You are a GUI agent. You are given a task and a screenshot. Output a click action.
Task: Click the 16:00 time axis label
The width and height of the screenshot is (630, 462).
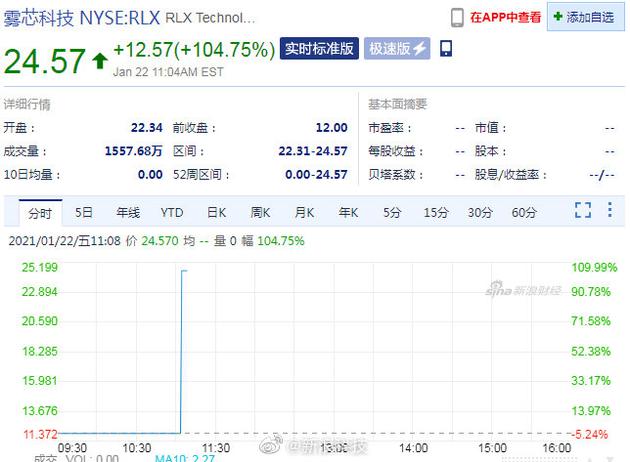(557, 448)
